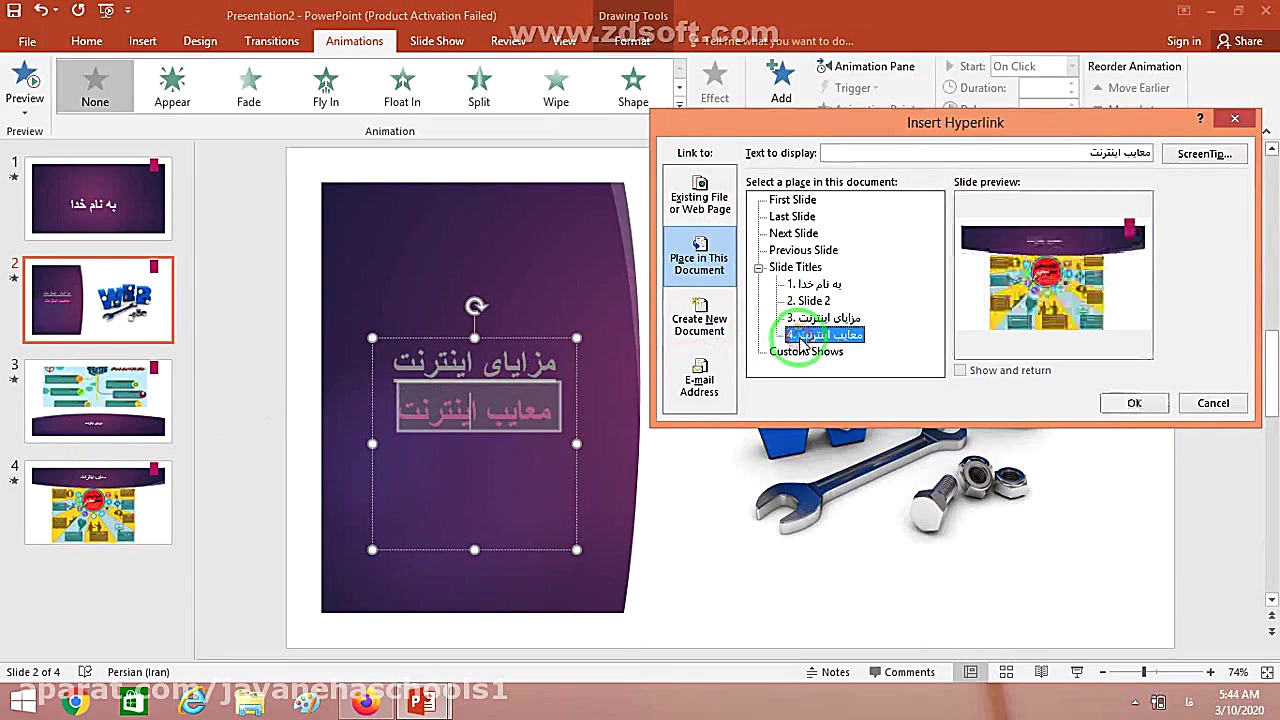
Task: Start Slide Show from status bar
Action: pos(1076,672)
